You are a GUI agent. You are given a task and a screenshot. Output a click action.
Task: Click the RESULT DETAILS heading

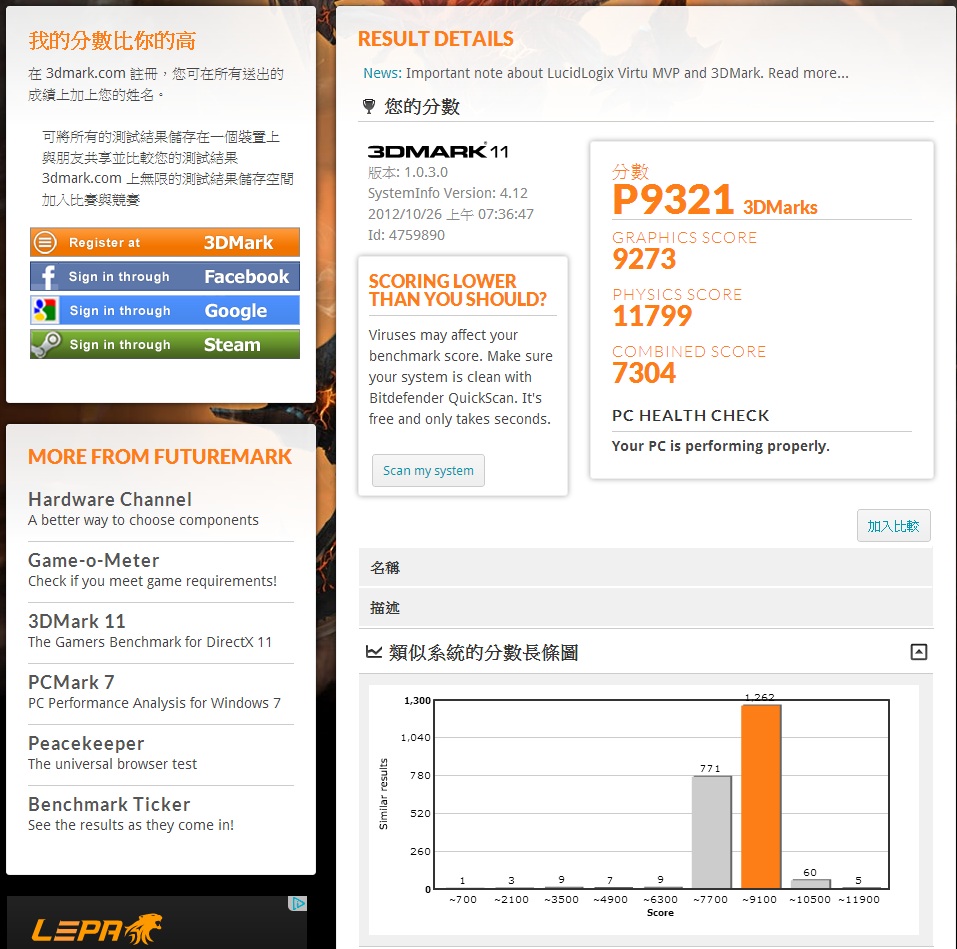point(436,39)
